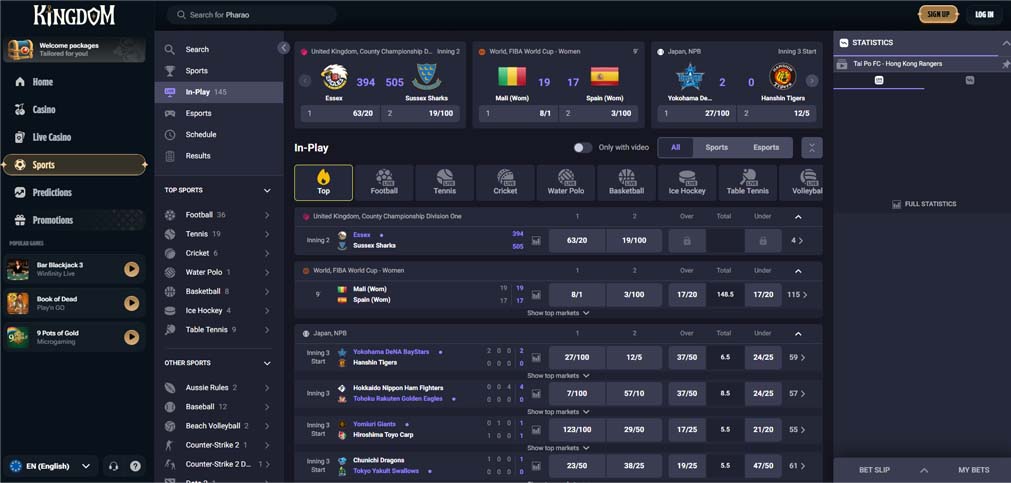
Task: Collapse County Championship Division One league
Action: (798, 217)
